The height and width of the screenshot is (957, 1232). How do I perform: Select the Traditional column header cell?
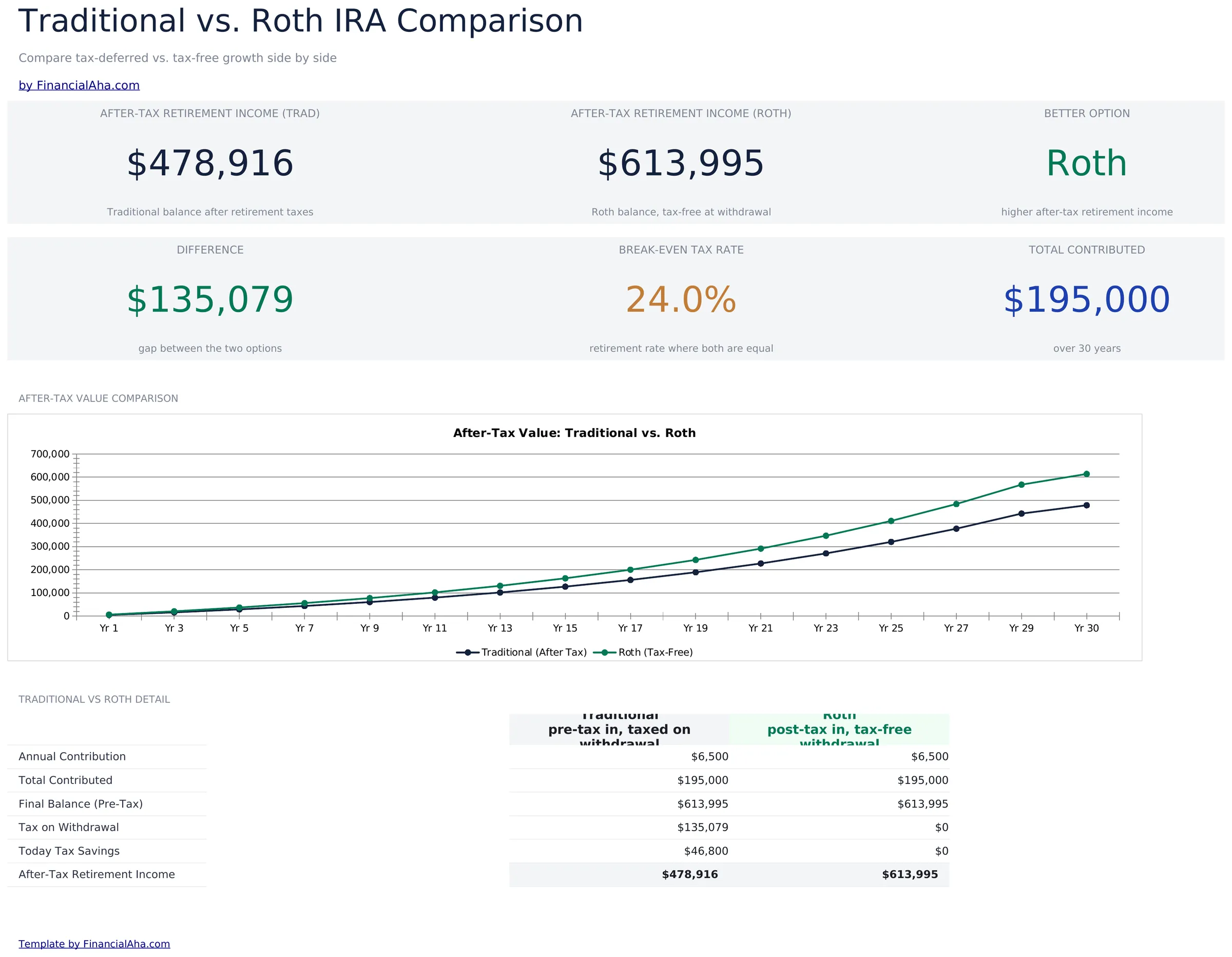pyautogui.click(x=619, y=729)
